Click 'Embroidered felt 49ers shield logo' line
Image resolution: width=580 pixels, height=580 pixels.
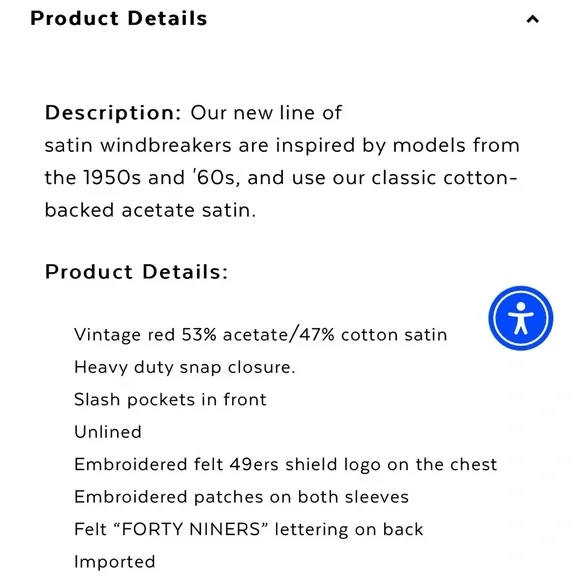286,465
